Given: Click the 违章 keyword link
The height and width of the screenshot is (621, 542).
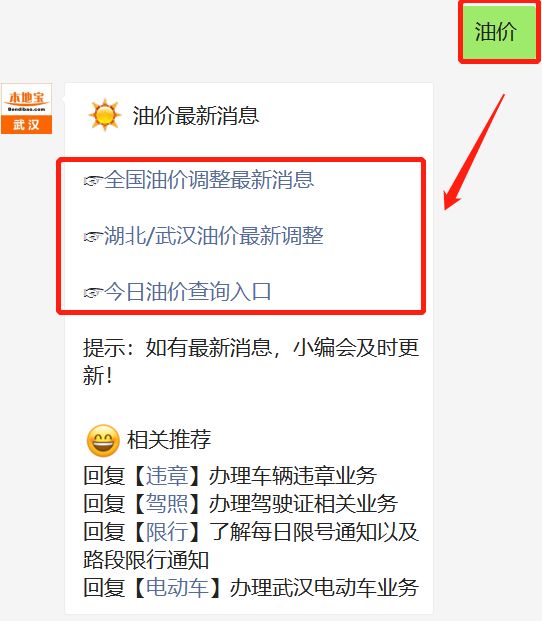Looking at the screenshot, I should (x=167, y=476).
